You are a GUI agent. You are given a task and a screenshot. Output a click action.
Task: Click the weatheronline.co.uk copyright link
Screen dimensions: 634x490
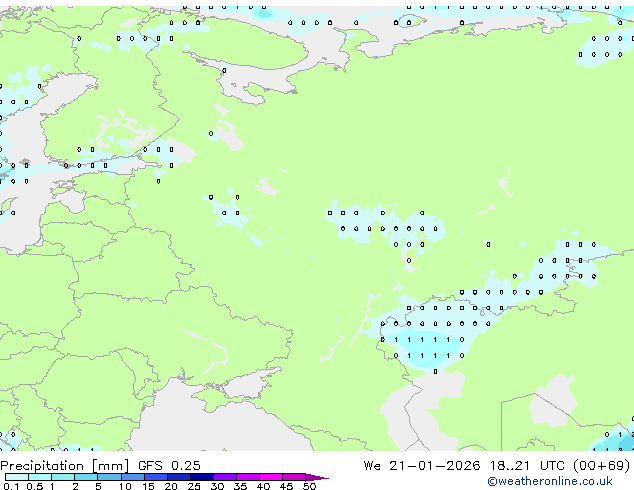tap(550, 481)
